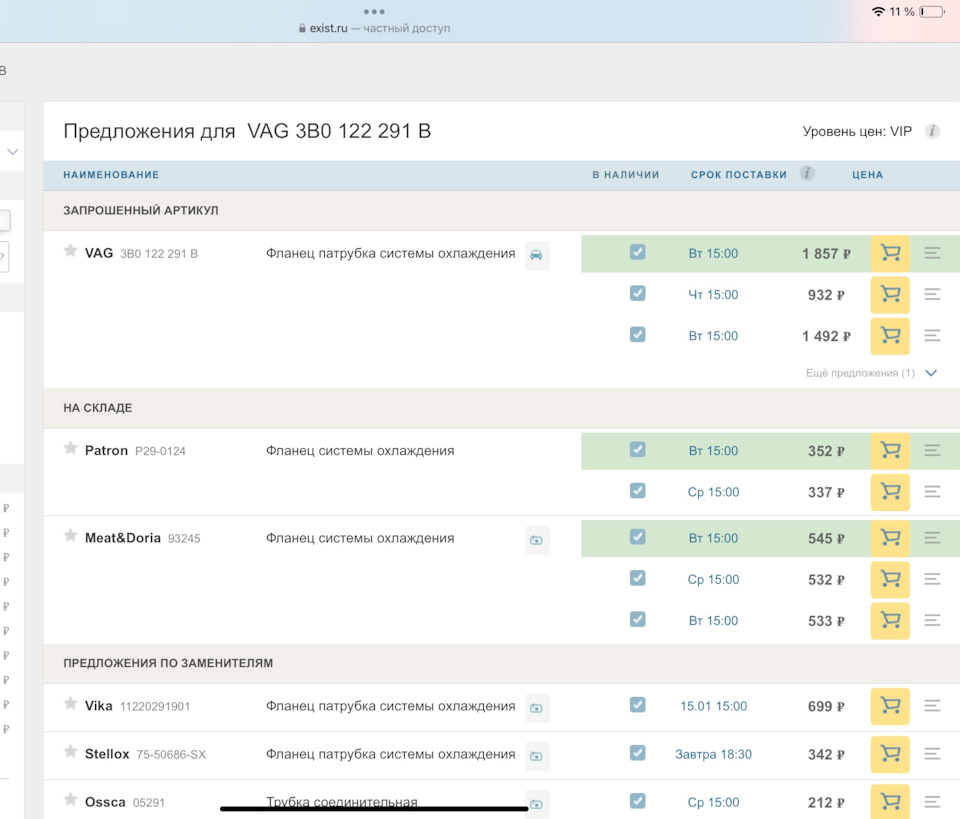Add Meat&Doria 545 ₽ offer to cart
The image size is (960, 819).
point(890,538)
